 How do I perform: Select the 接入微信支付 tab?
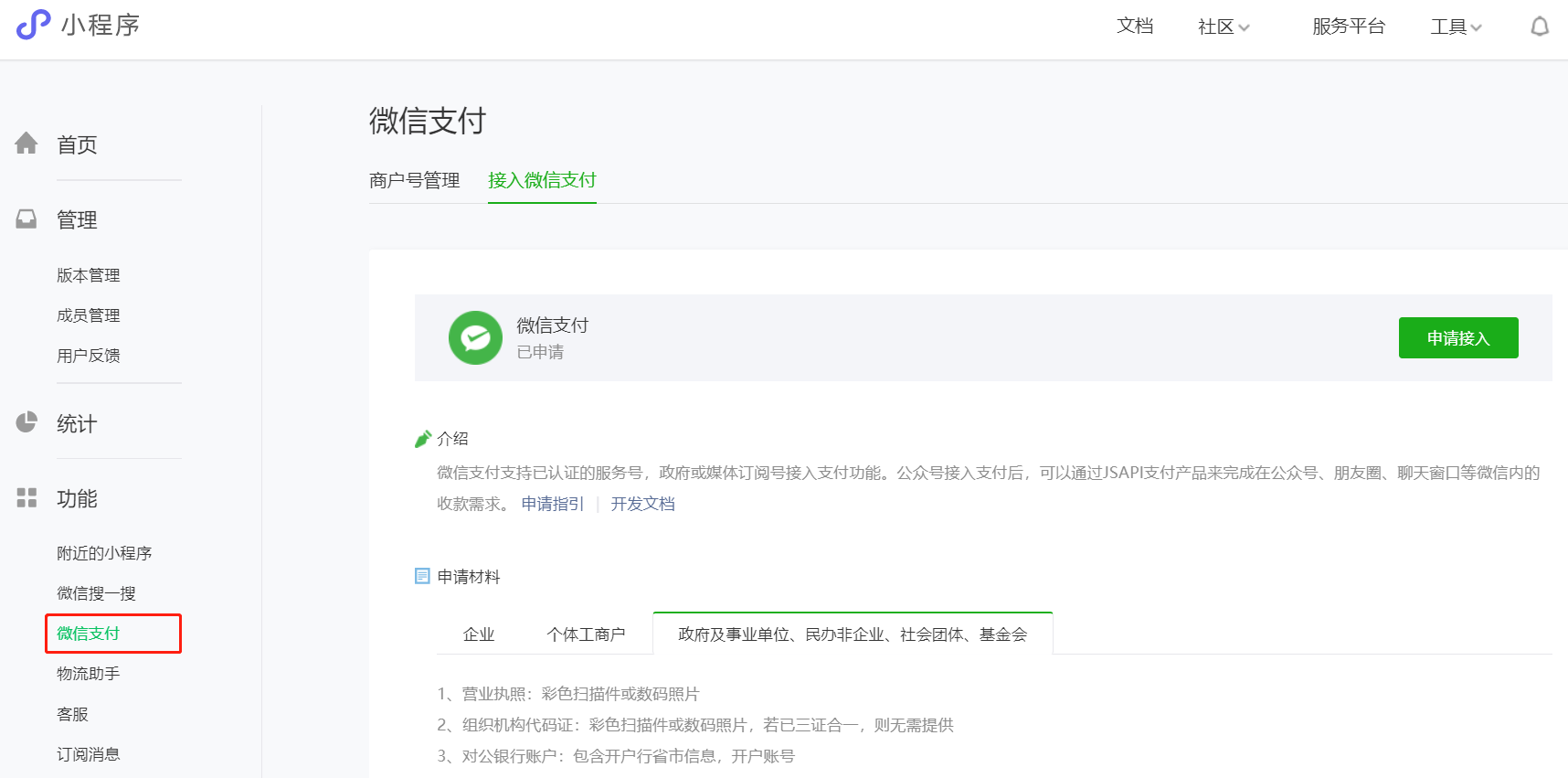tap(542, 180)
